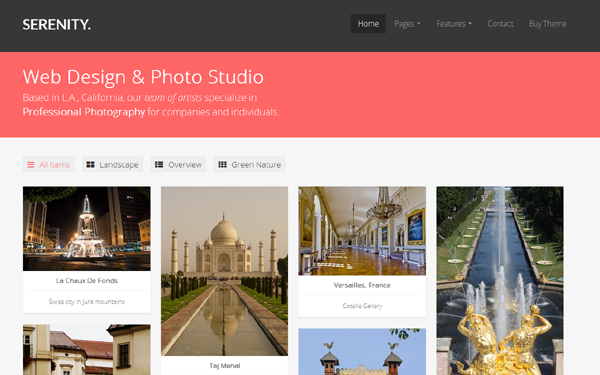
Task: Go to the Contact page
Action: click(500, 24)
